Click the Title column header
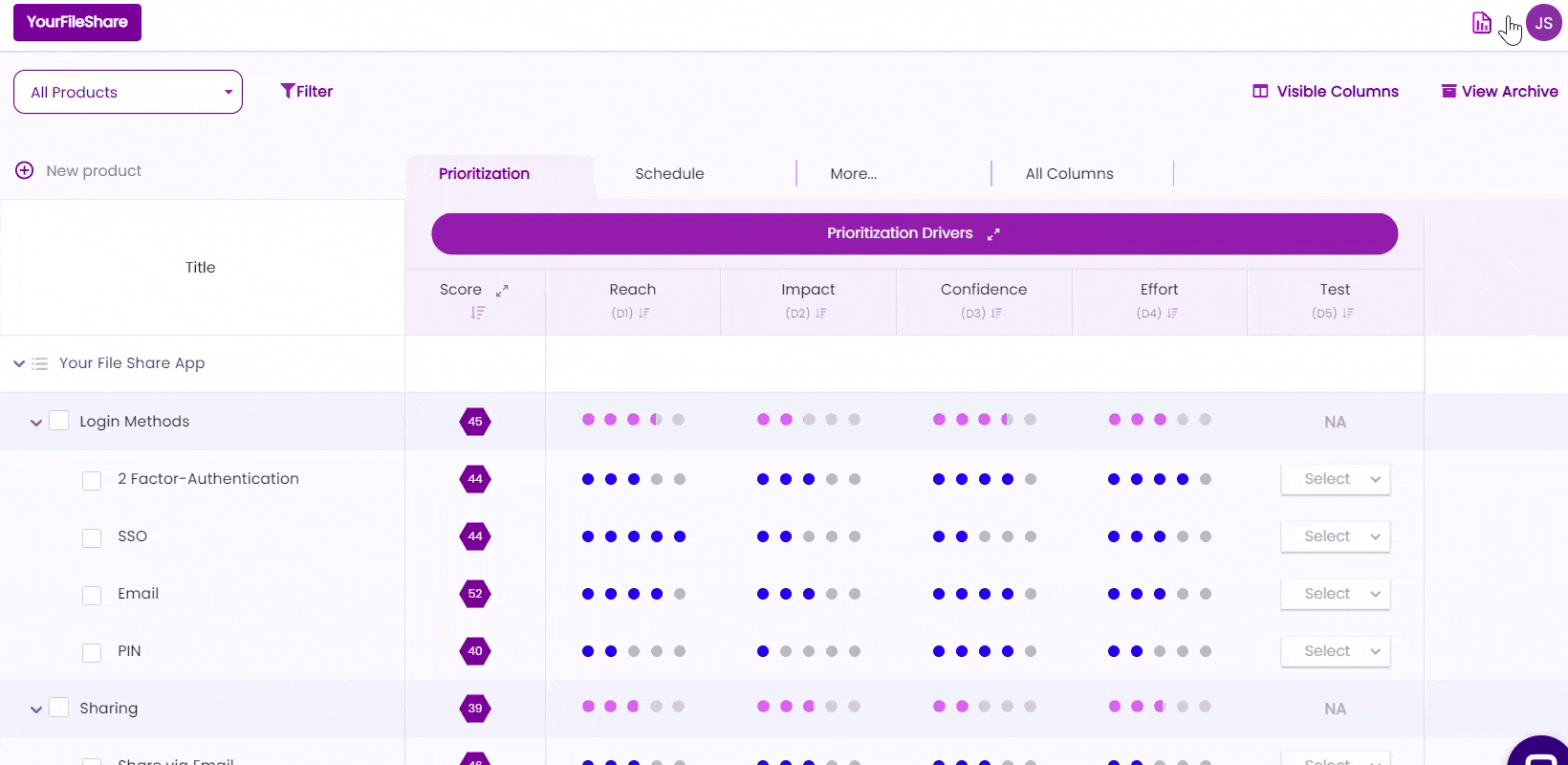The height and width of the screenshot is (765, 1568). pyautogui.click(x=201, y=267)
